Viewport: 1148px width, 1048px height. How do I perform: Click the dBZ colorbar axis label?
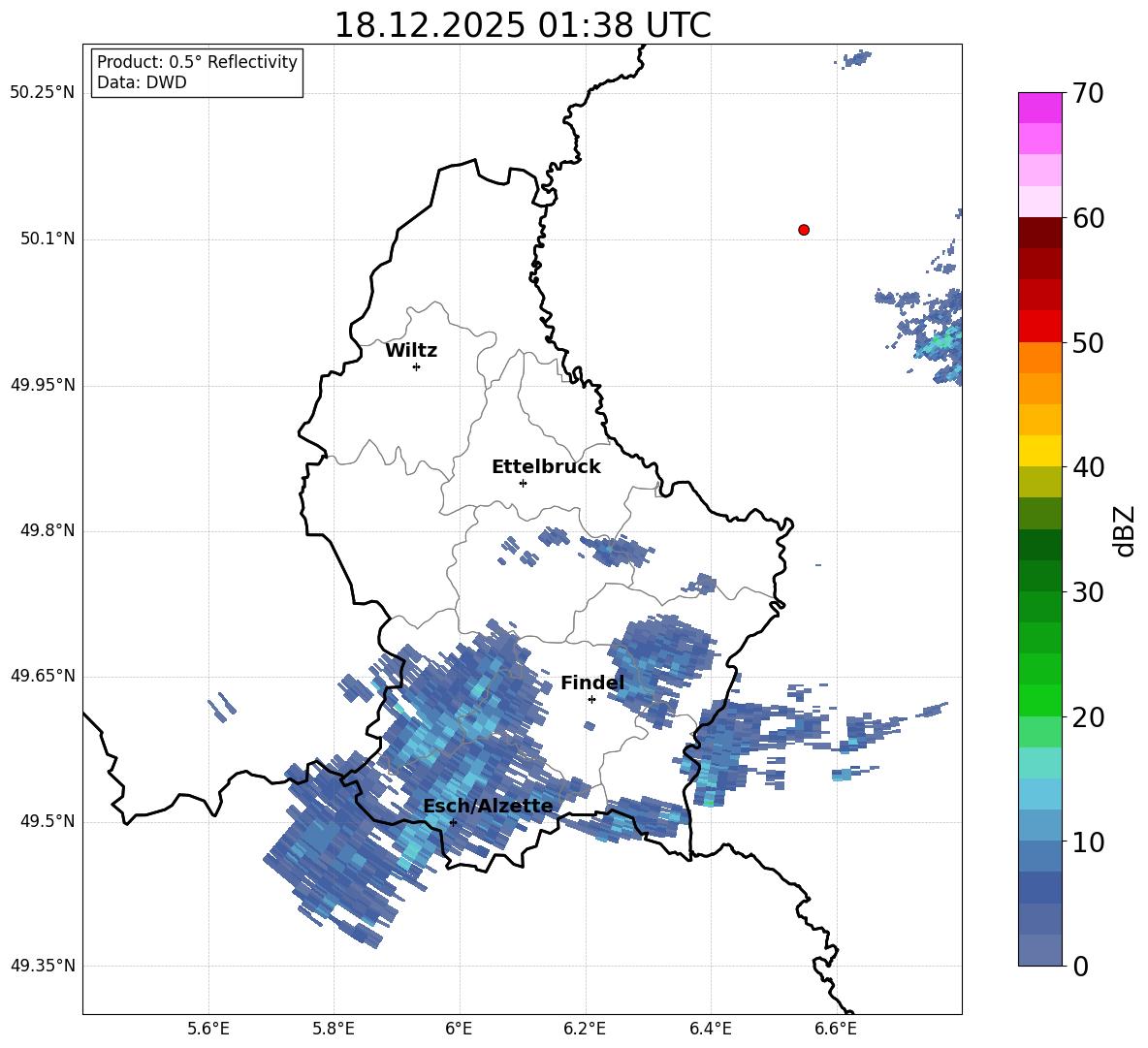(x=1126, y=530)
